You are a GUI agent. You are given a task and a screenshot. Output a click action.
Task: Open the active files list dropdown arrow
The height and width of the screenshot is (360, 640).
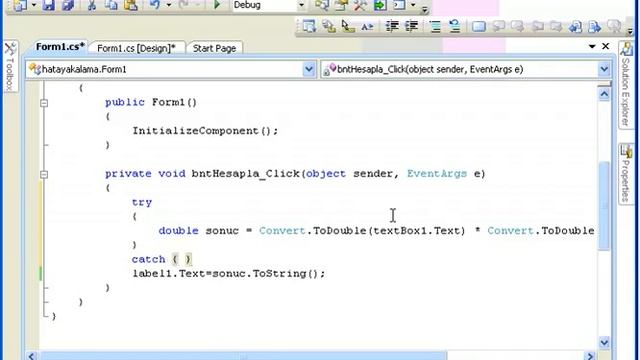(592, 47)
